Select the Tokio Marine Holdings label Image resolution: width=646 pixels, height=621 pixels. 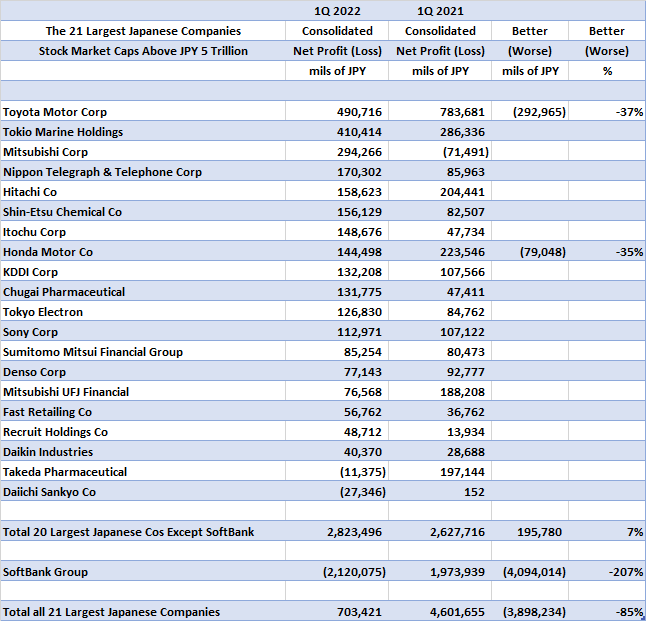click(x=63, y=132)
